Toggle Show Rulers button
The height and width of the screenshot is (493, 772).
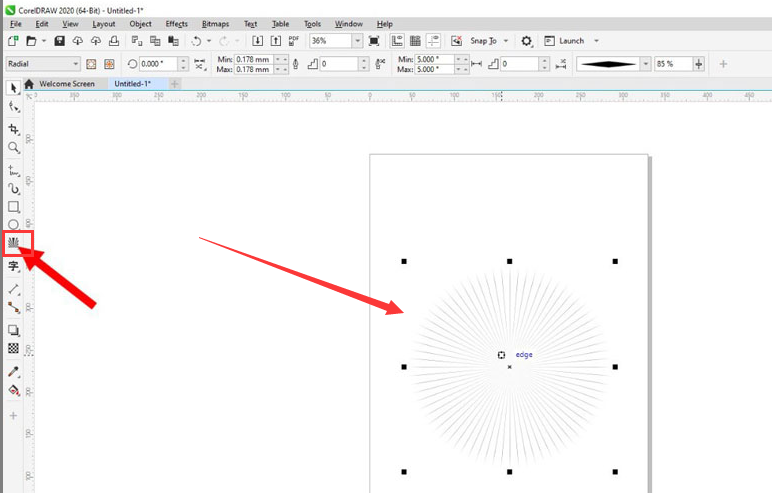(x=397, y=41)
